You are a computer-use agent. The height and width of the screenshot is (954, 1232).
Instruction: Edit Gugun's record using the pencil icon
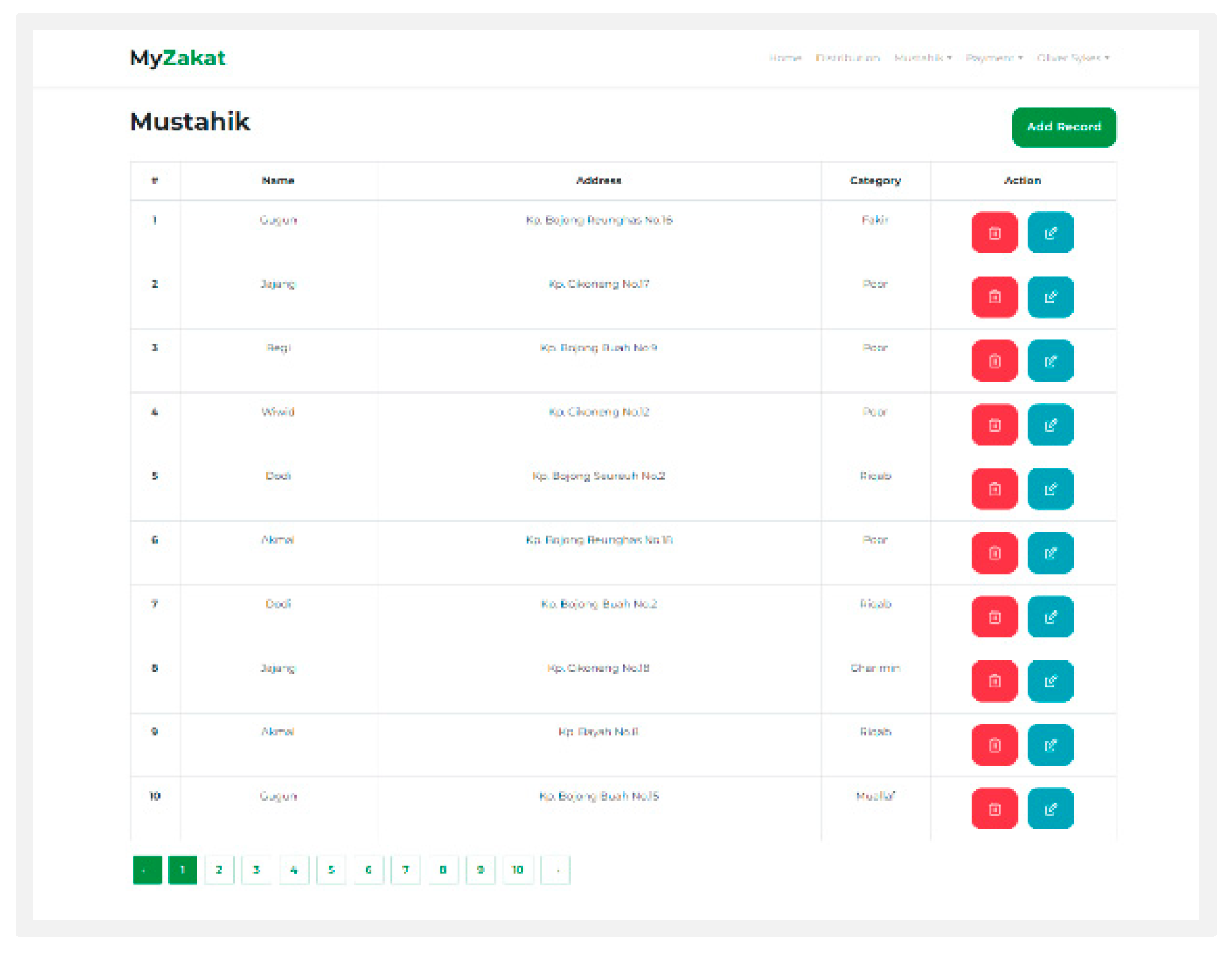point(1050,233)
